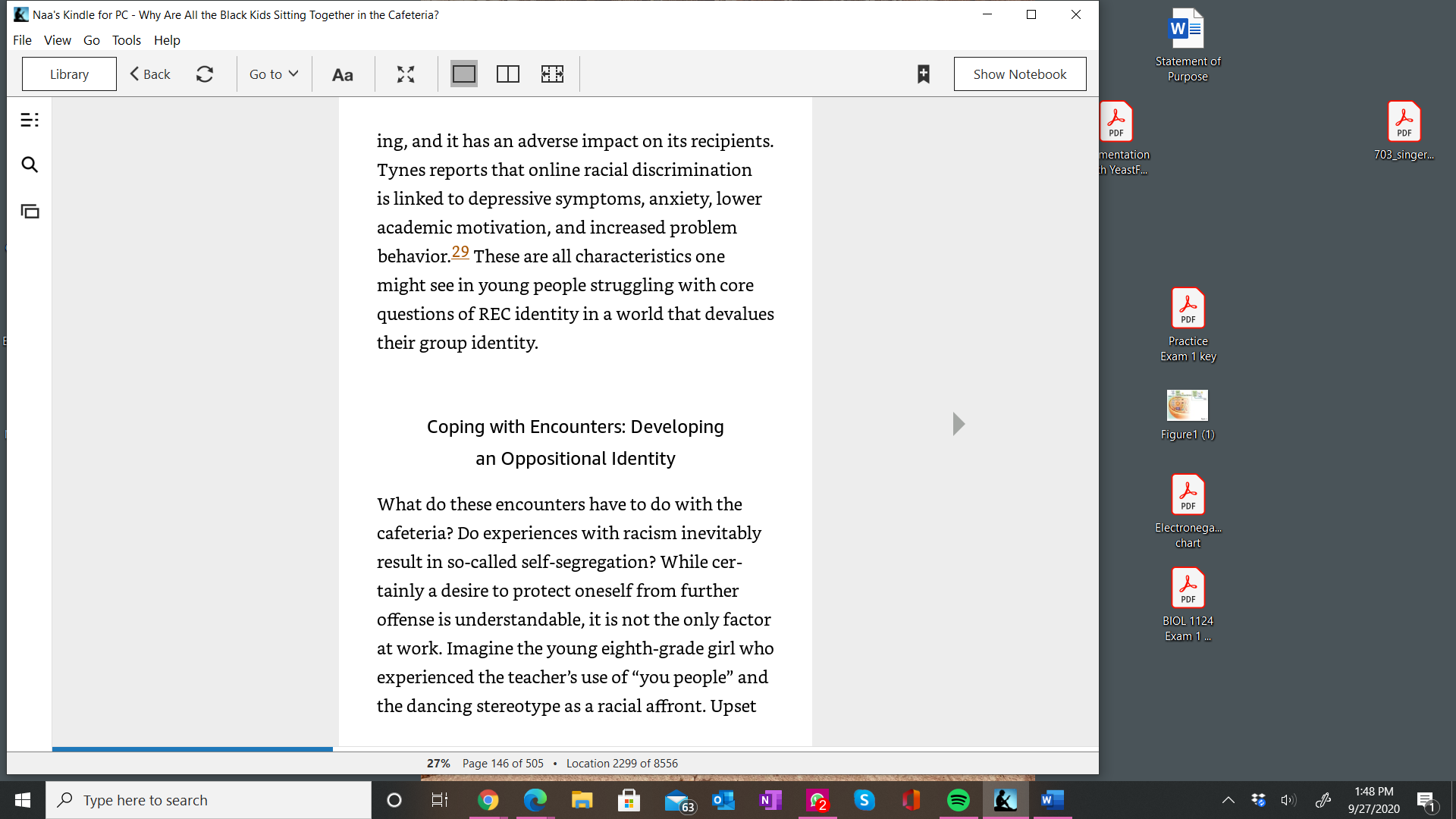This screenshot has width=1456, height=819.
Task: Switch to Kindle in taskbar
Action: point(1006,800)
